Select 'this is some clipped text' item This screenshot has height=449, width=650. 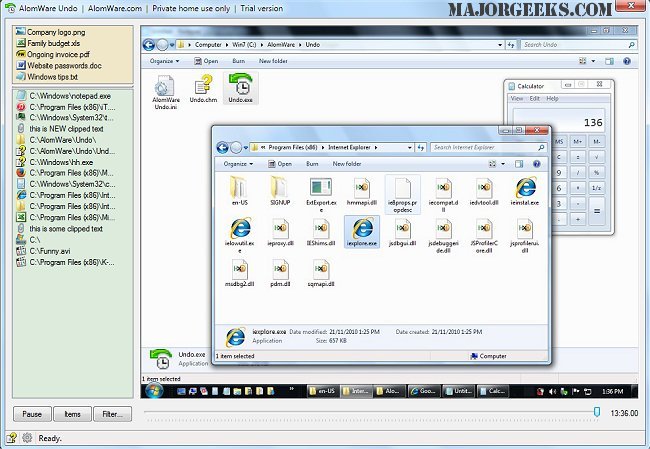coord(60,228)
